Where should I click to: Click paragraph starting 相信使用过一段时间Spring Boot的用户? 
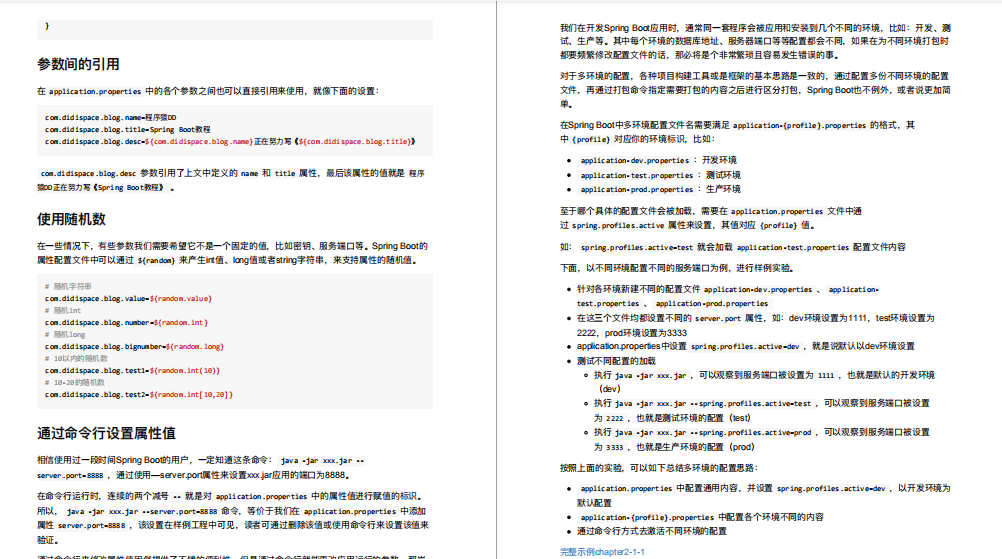201,468
